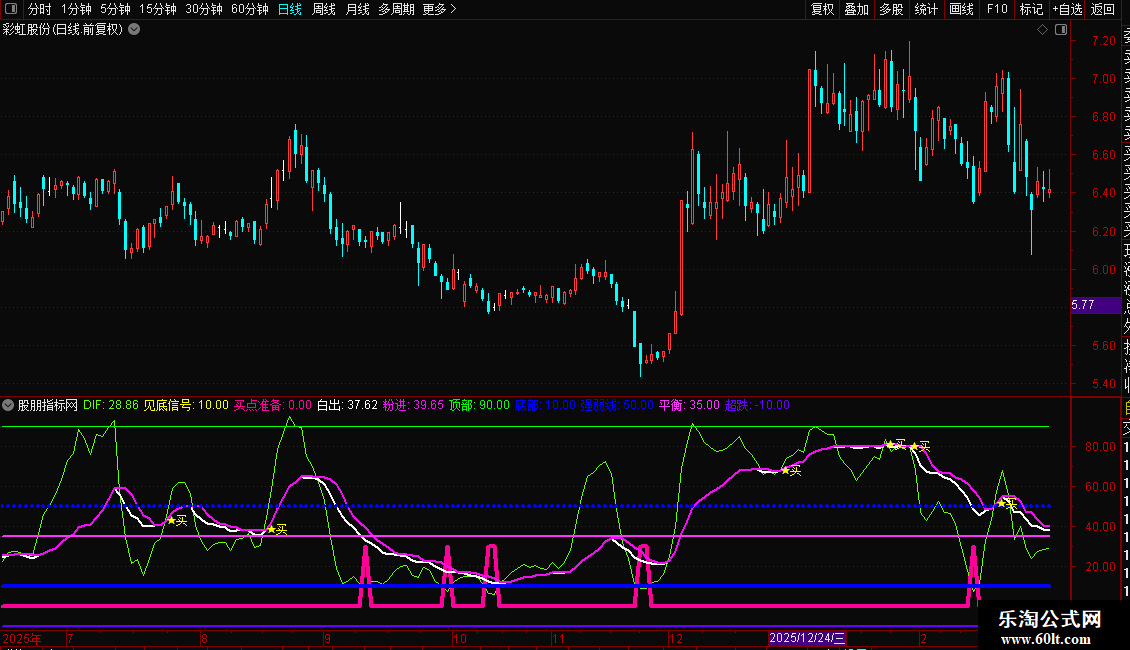Select the 周线 weekly period tab

click(x=324, y=9)
